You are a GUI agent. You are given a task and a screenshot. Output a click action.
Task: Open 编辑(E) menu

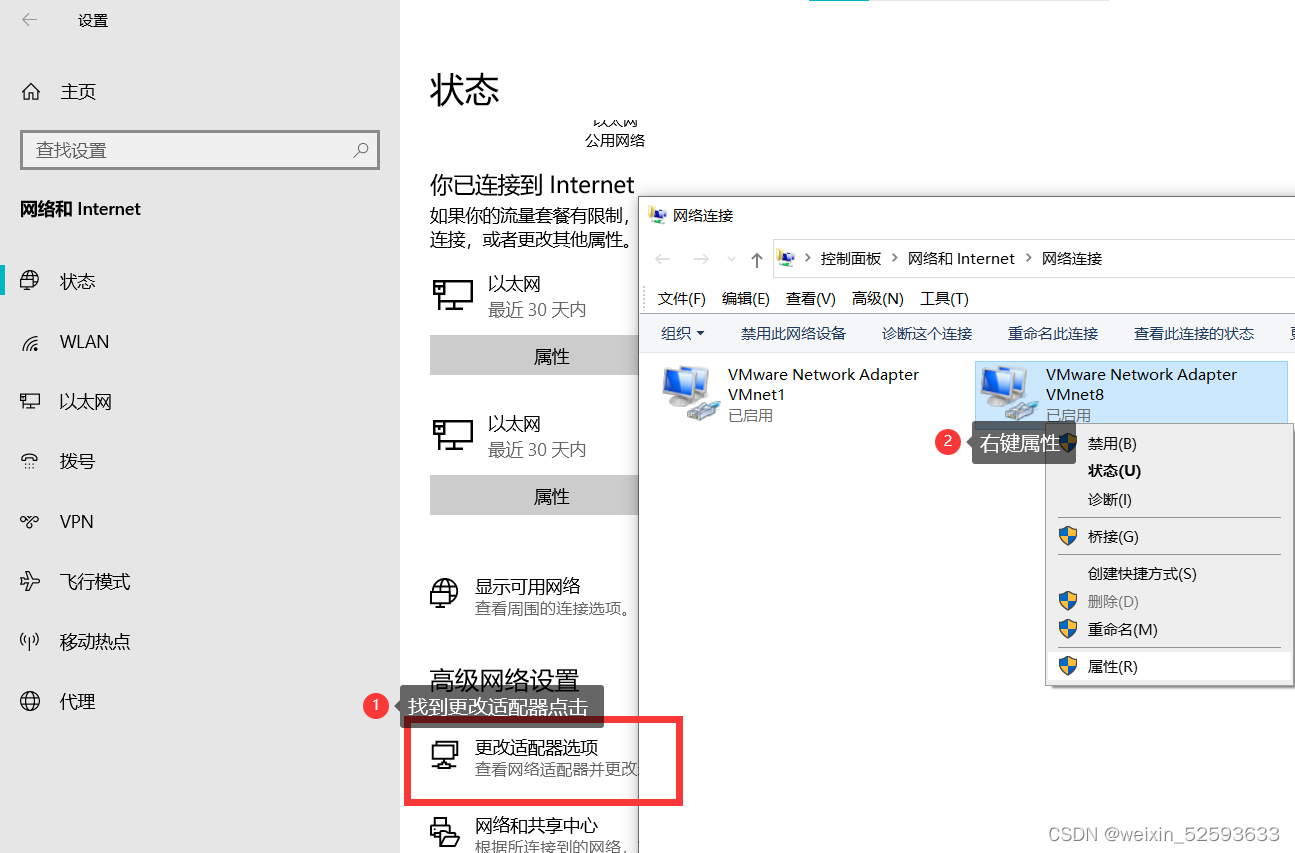point(746,298)
